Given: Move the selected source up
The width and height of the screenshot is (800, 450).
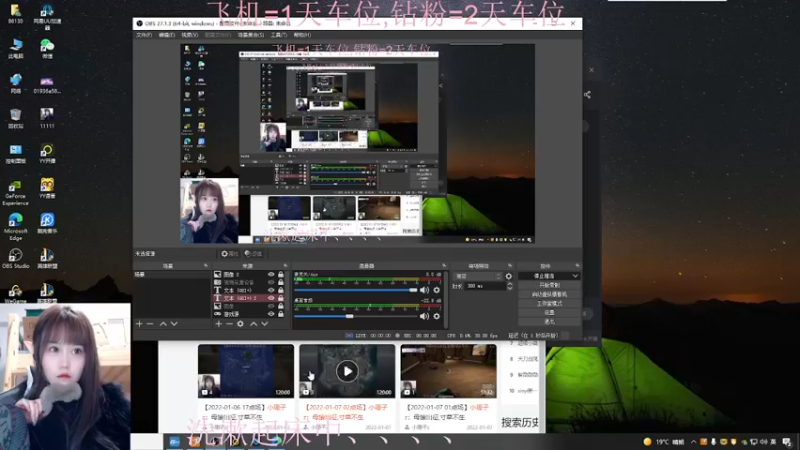Looking at the screenshot, I should tap(254, 324).
